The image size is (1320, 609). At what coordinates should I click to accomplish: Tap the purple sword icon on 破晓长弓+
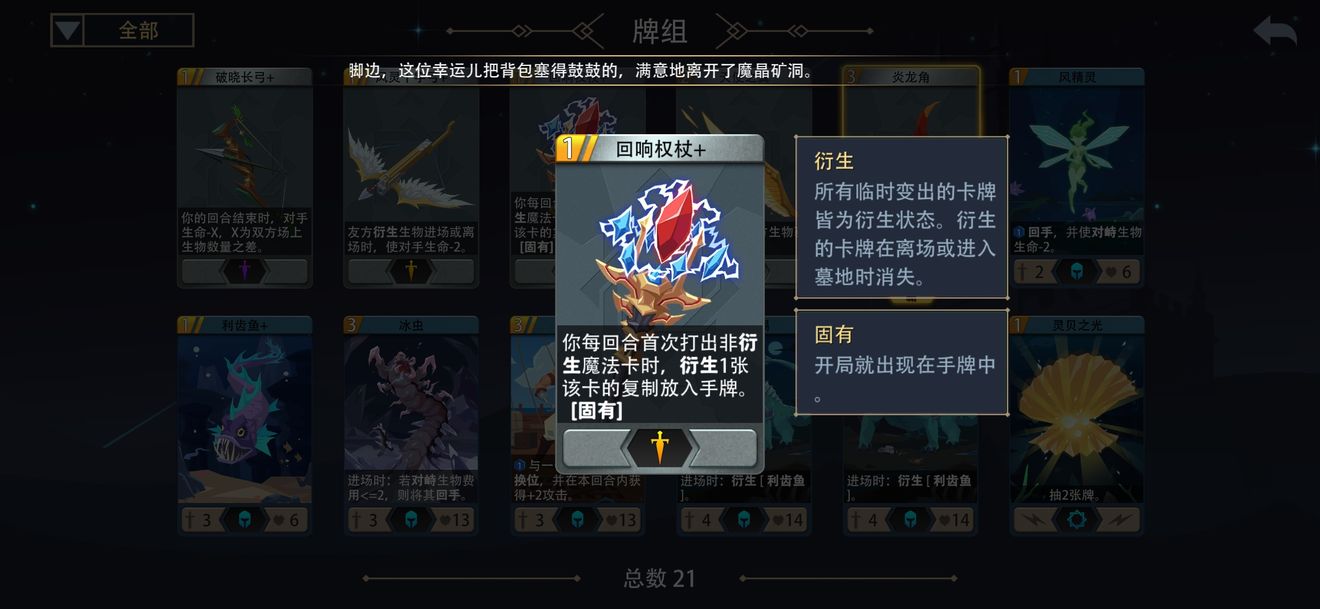[245, 271]
